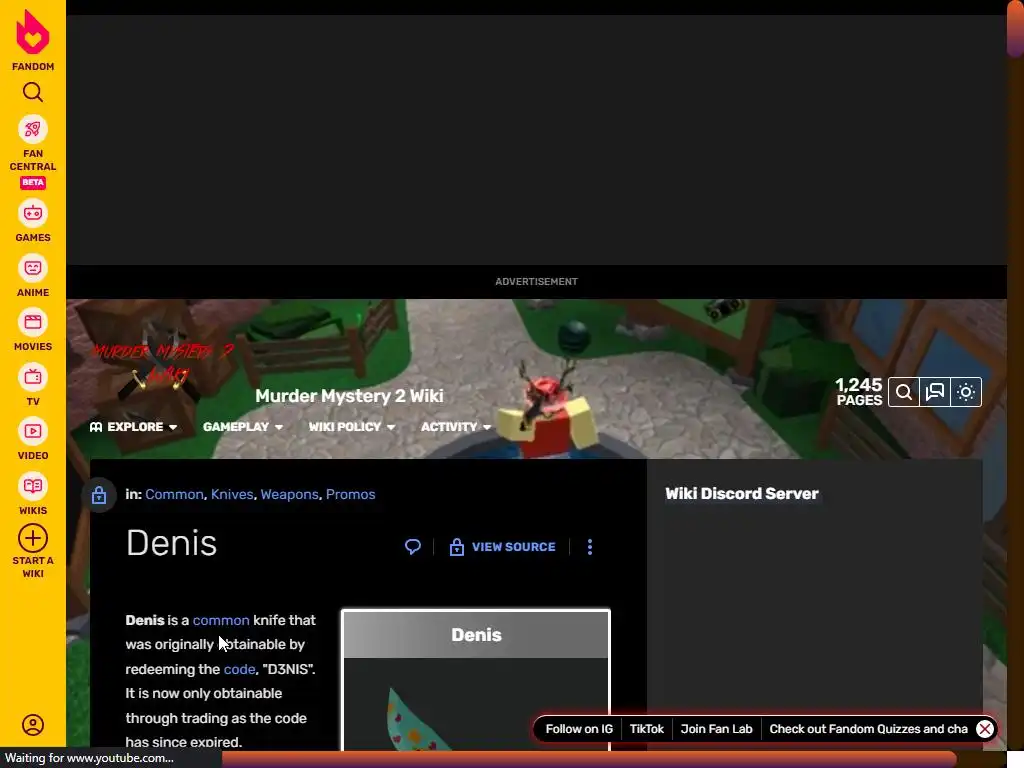This screenshot has height=768, width=1024.
Task: Close the bottom notification bar
Action: (985, 729)
